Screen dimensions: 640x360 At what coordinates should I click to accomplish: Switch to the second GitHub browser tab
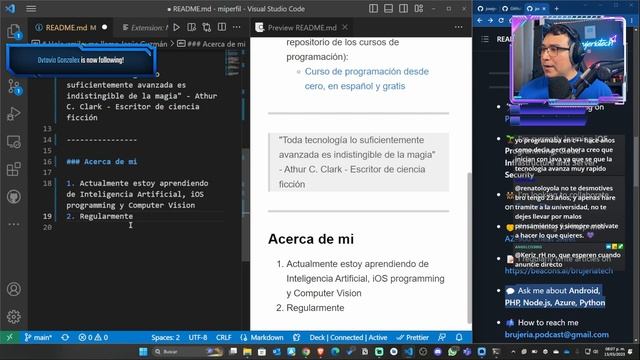[x=511, y=8]
